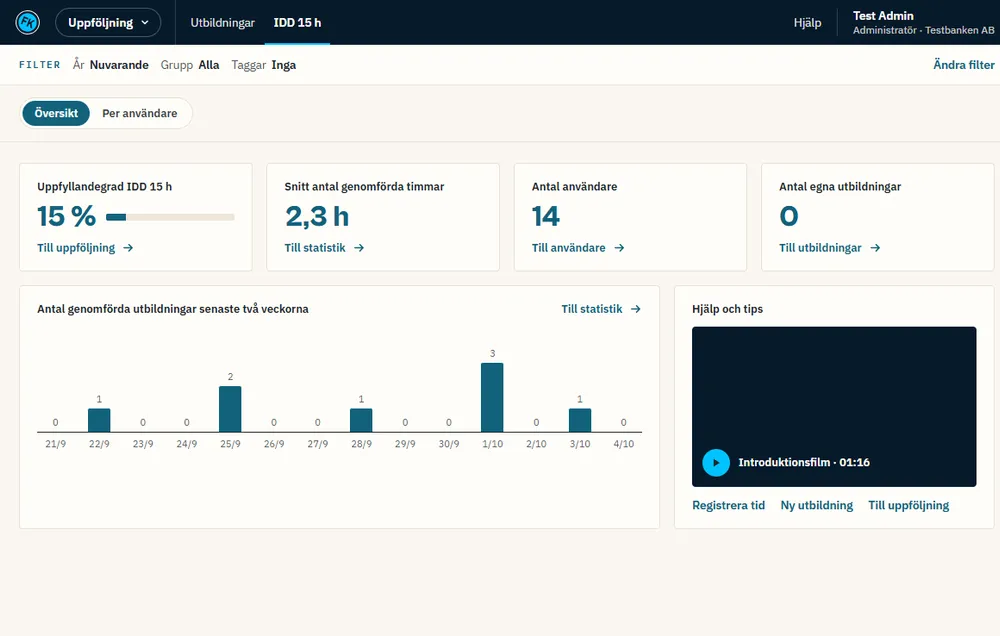Click the help video thumbnail
1000x636 pixels.
click(834, 406)
